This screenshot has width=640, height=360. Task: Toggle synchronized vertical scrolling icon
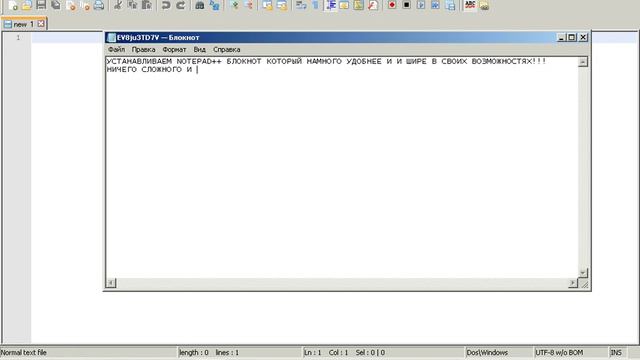tap(267, 5)
